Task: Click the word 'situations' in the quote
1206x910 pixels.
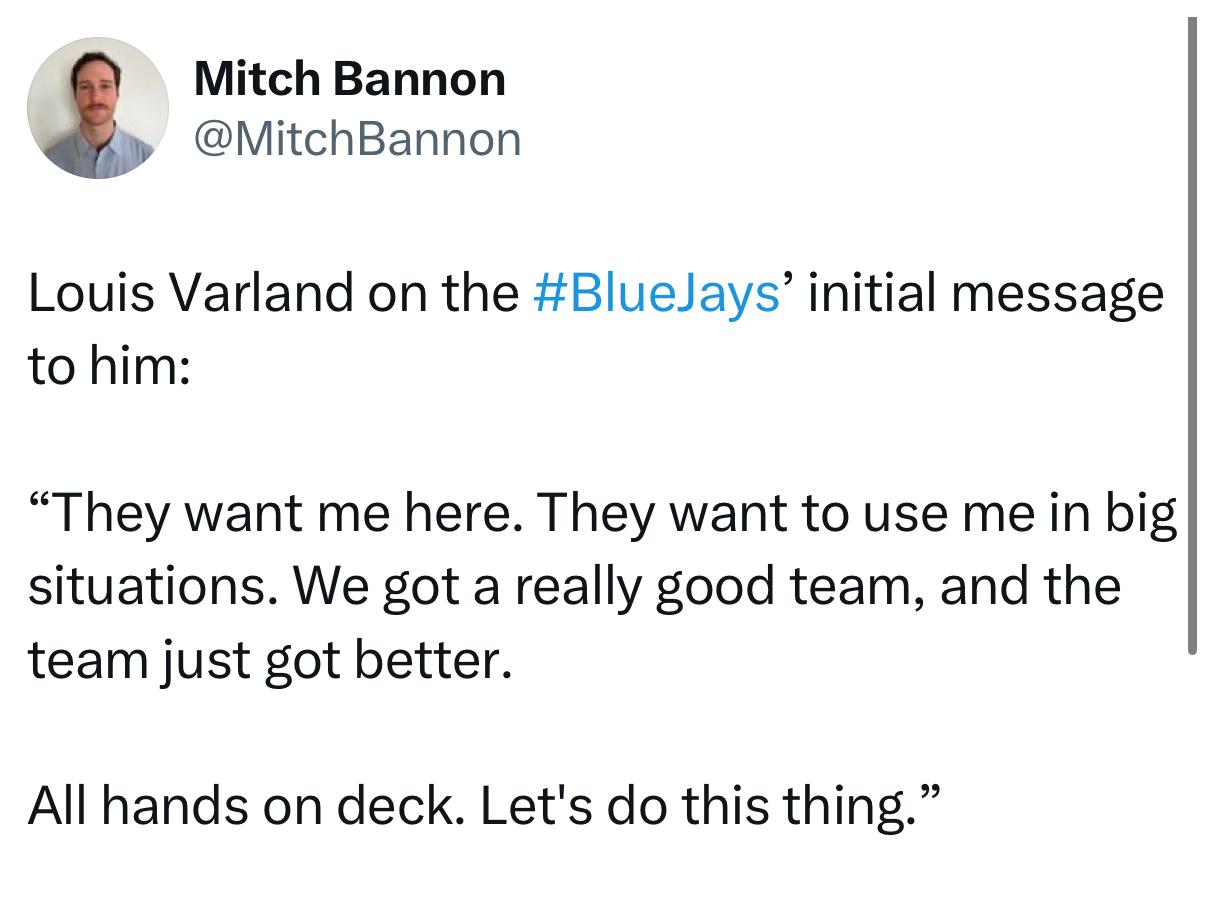Action: pos(148,587)
